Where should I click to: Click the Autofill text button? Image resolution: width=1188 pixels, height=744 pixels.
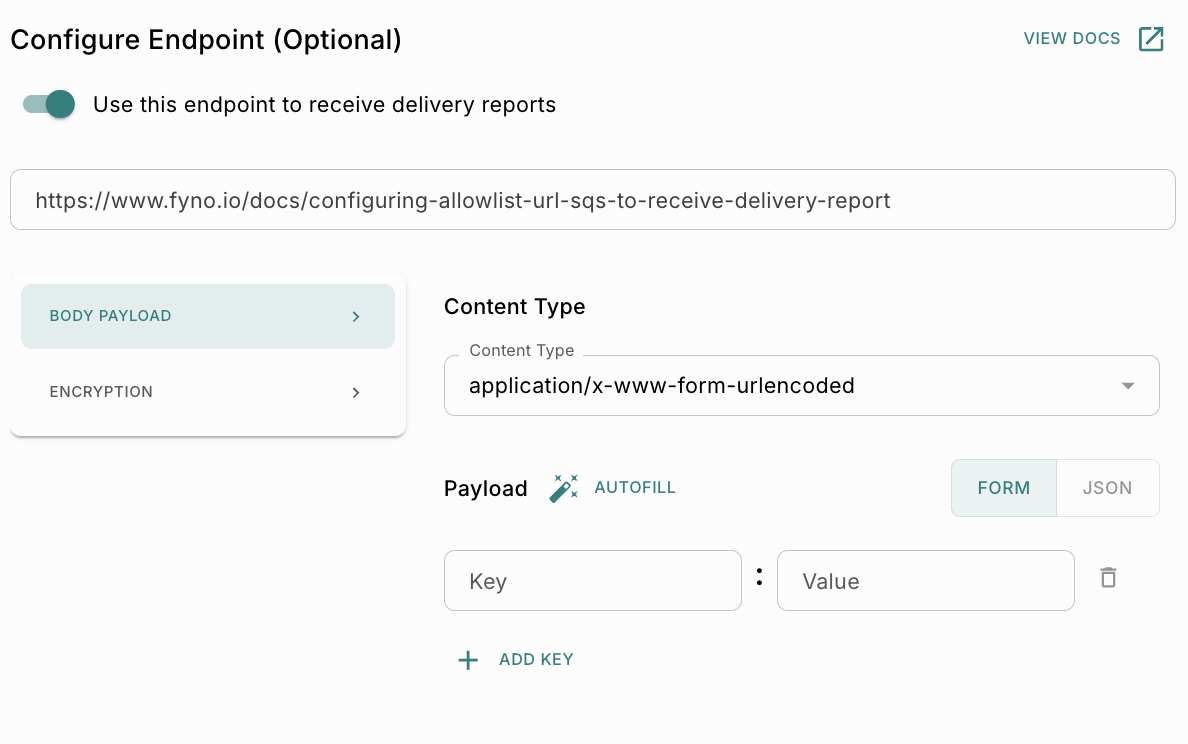(635, 488)
